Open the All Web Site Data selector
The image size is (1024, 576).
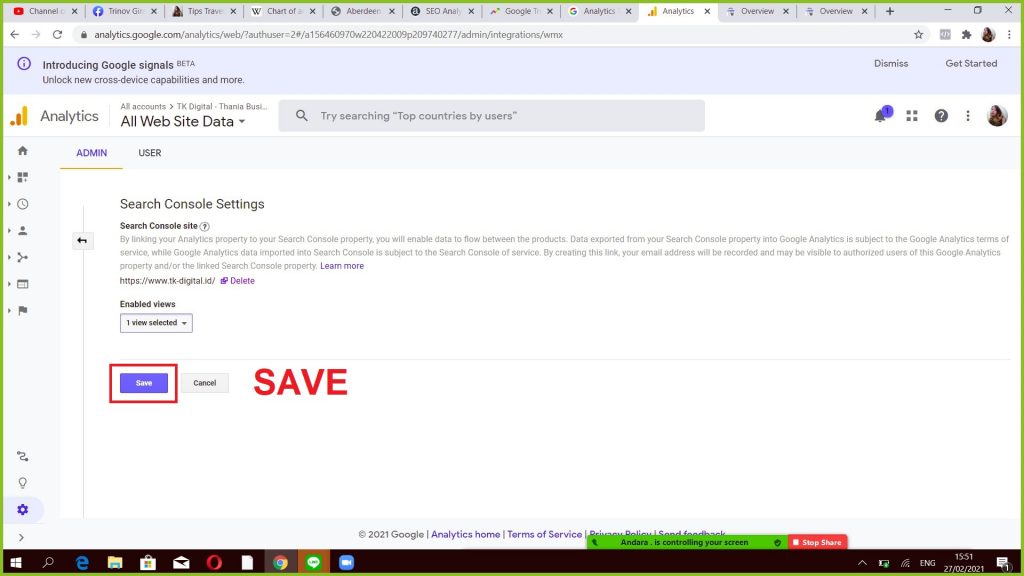(x=183, y=122)
